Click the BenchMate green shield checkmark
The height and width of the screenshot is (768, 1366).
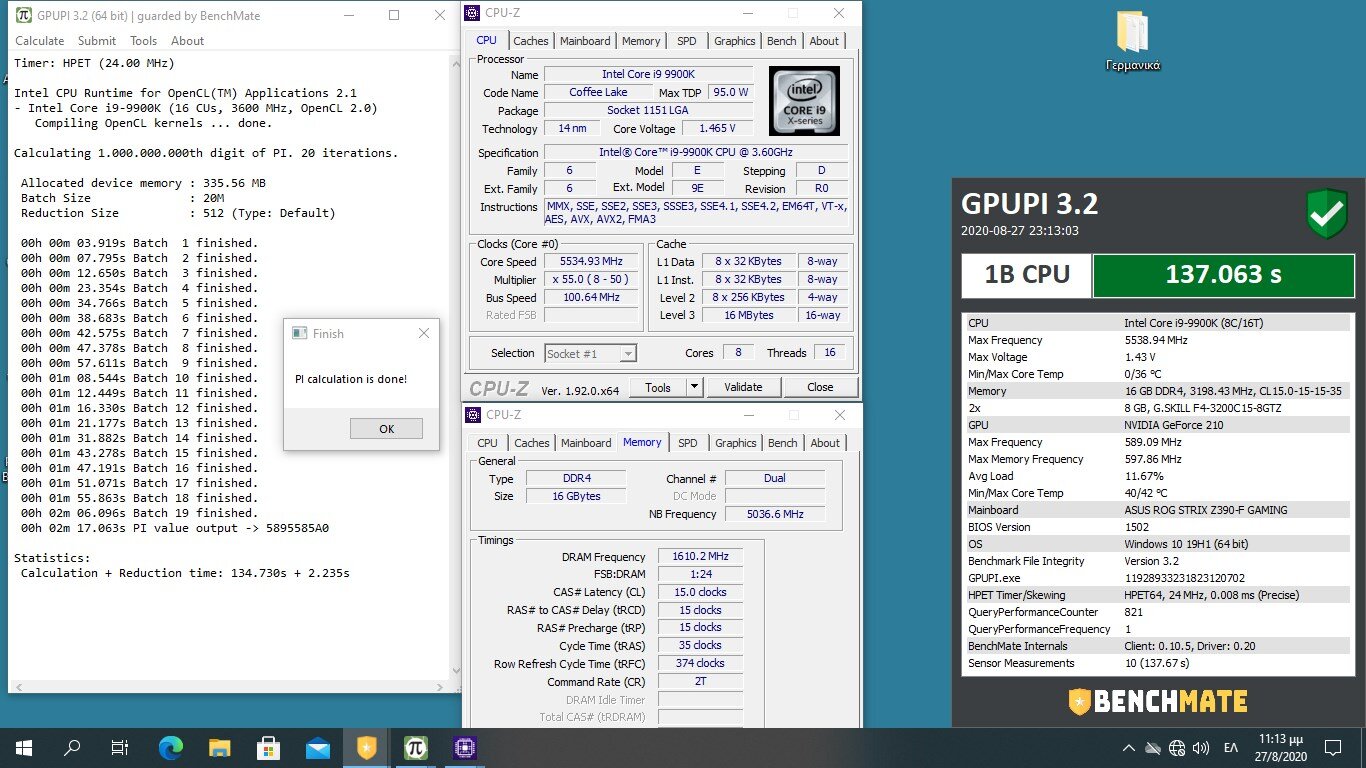[1327, 214]
